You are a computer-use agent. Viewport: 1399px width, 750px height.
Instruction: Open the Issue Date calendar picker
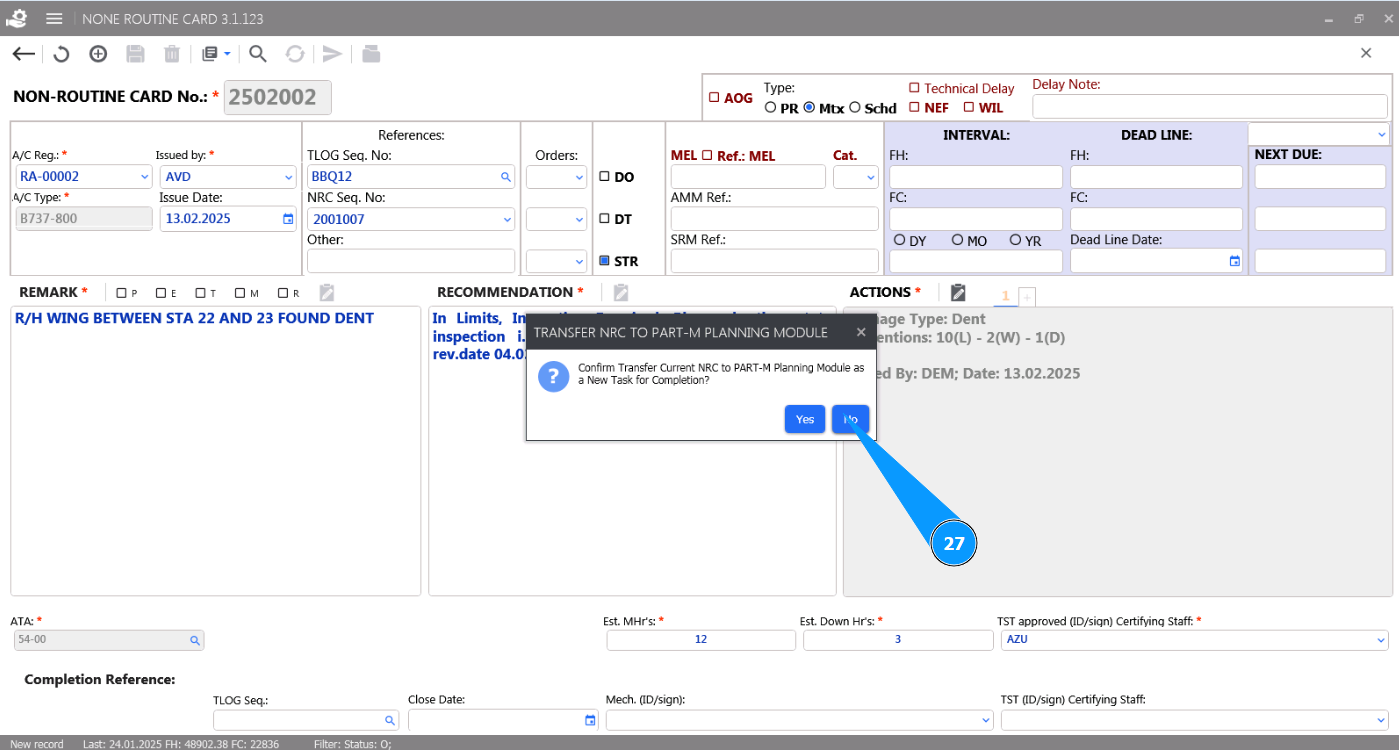point(288,219)
